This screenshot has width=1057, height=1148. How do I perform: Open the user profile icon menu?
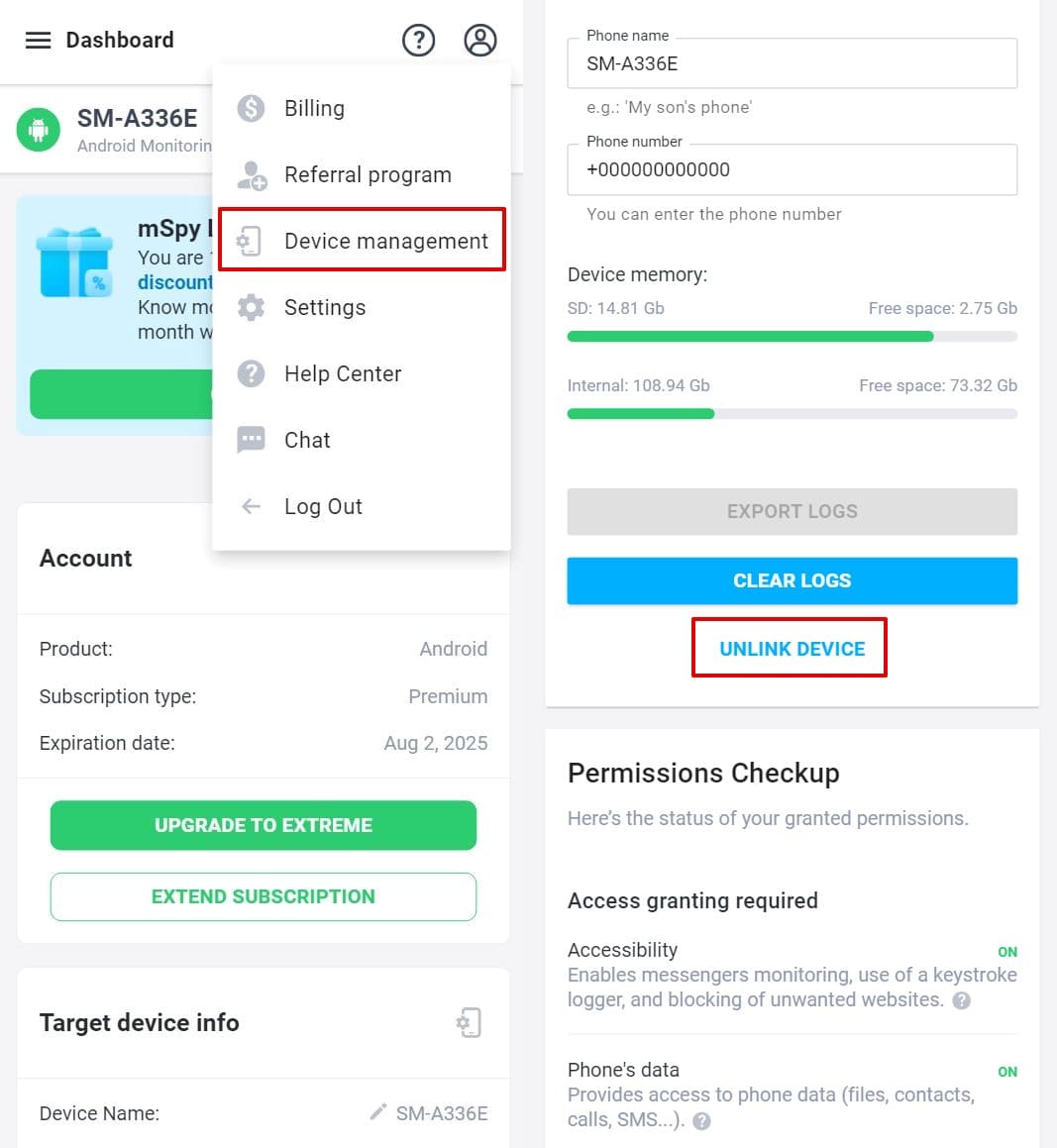click(480, 41)
